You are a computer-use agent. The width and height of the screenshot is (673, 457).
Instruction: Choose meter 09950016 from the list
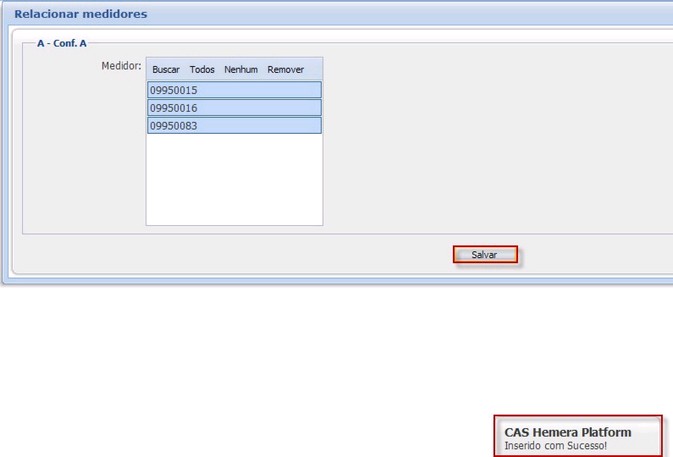coord(234,108)
